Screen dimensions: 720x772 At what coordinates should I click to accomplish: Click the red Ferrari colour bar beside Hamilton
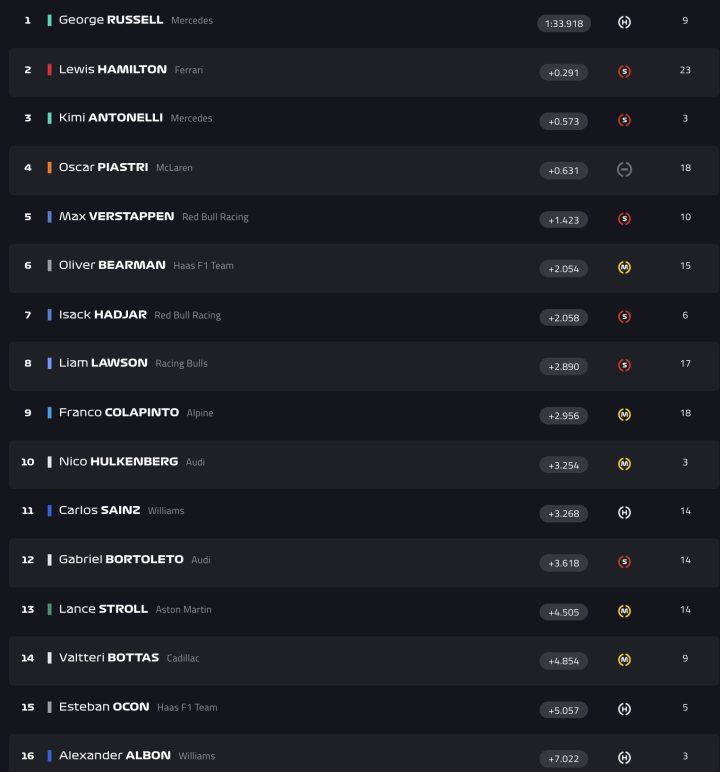49,70
